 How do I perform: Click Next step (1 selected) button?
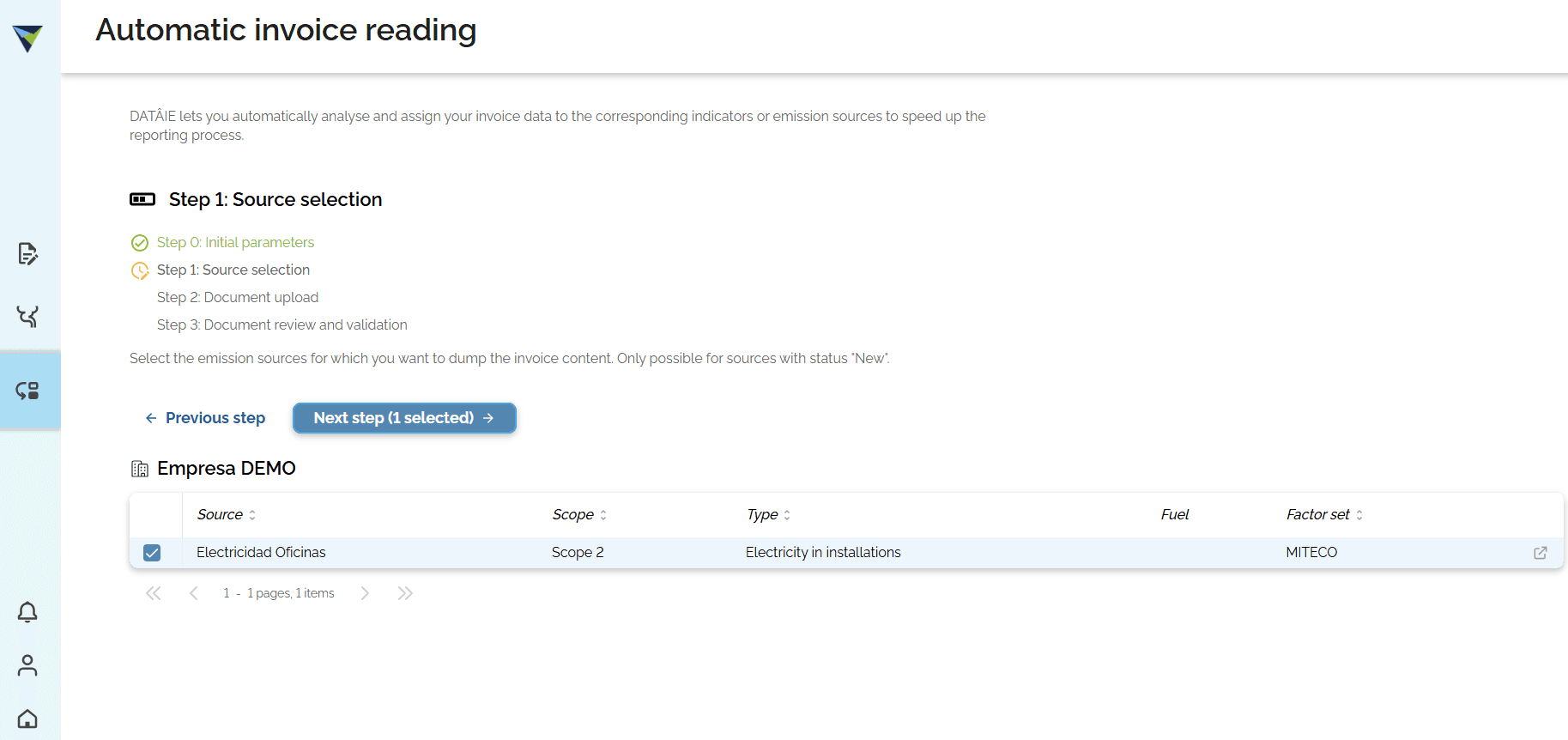coord(404,418)
